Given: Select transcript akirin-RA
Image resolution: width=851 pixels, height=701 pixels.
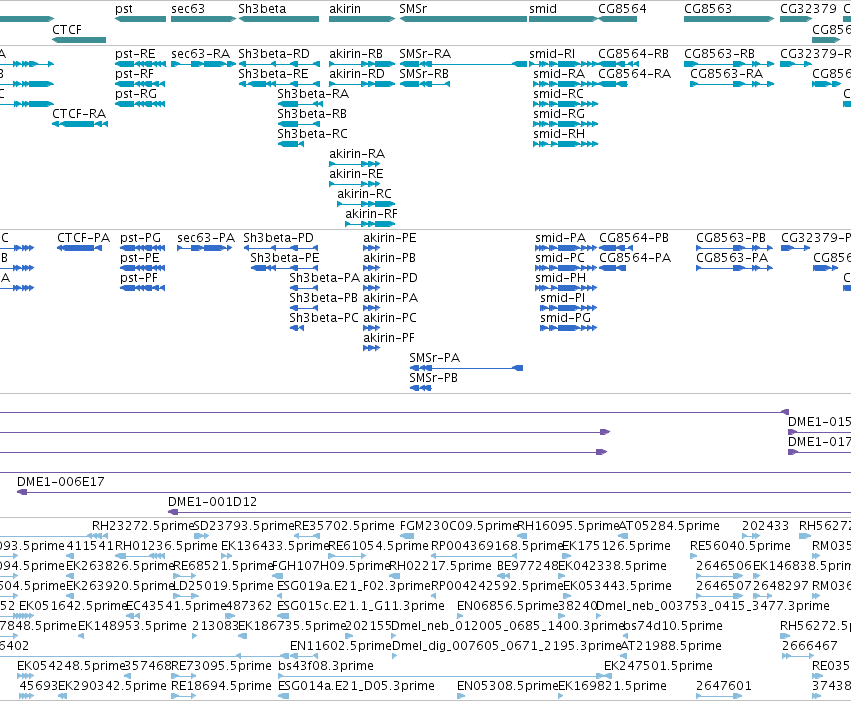Looking at the screenshot, I should [355, 164].
